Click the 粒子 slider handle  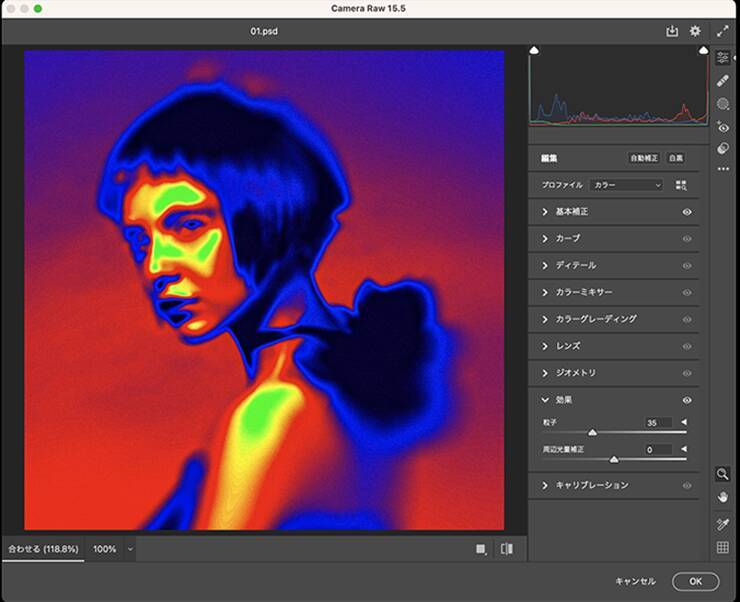(592, 433)
